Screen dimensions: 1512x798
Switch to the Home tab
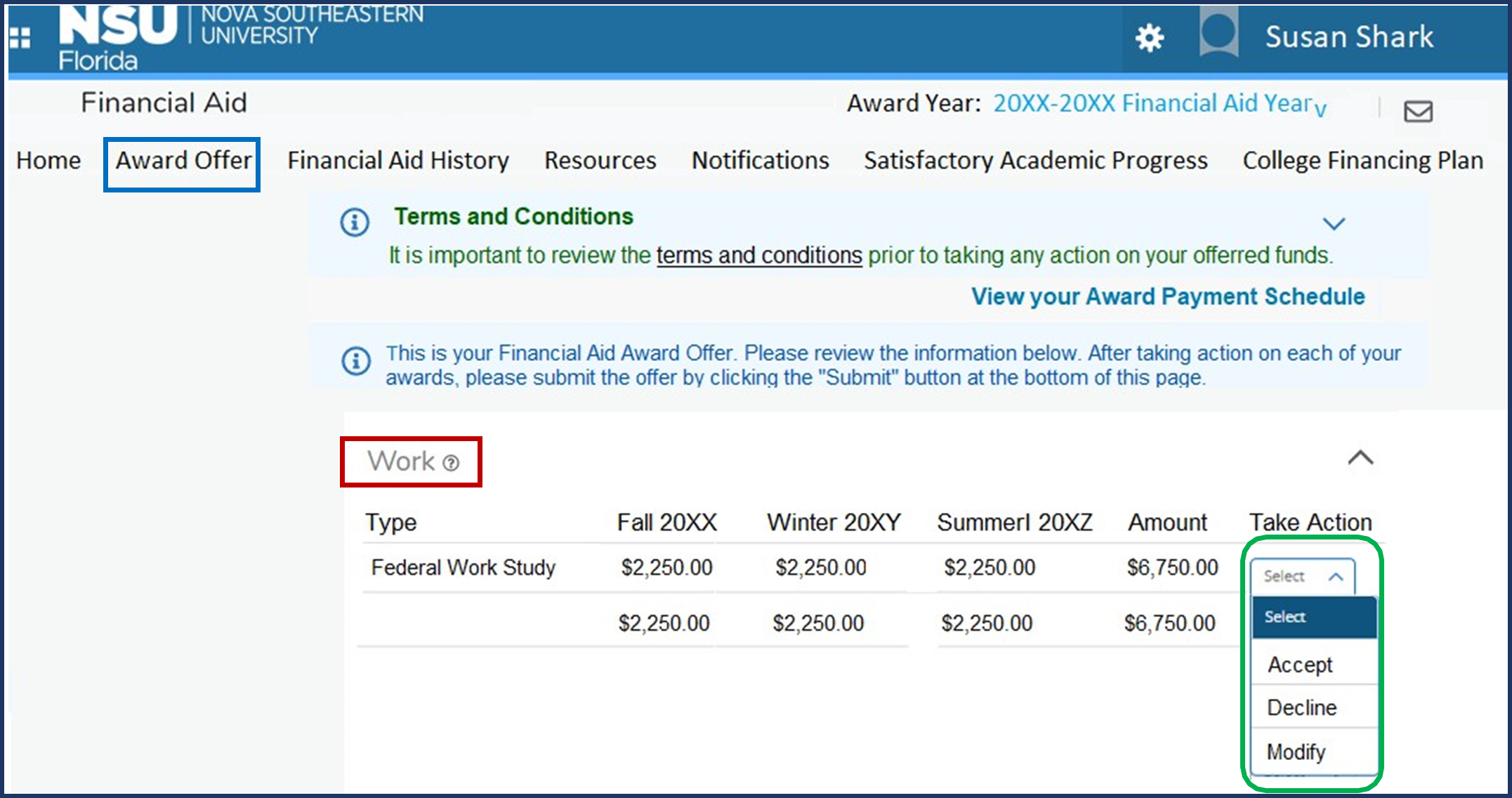click(x=47, y=160)
